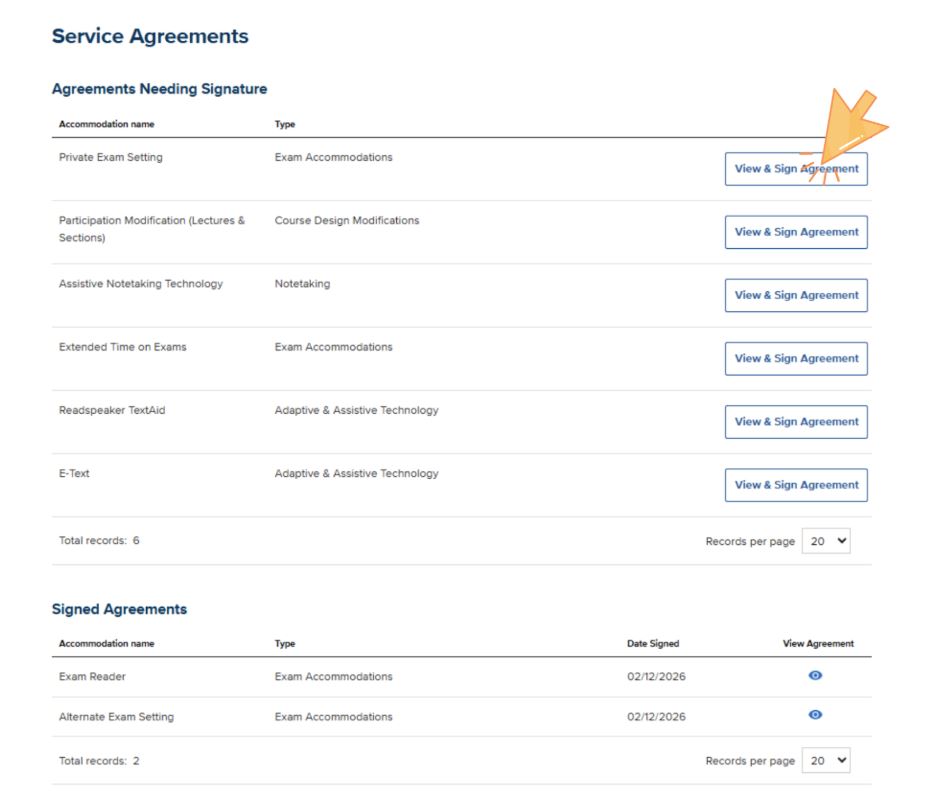Select Participation Modification (Lectures & Sections) text

[x=151, y=229]
